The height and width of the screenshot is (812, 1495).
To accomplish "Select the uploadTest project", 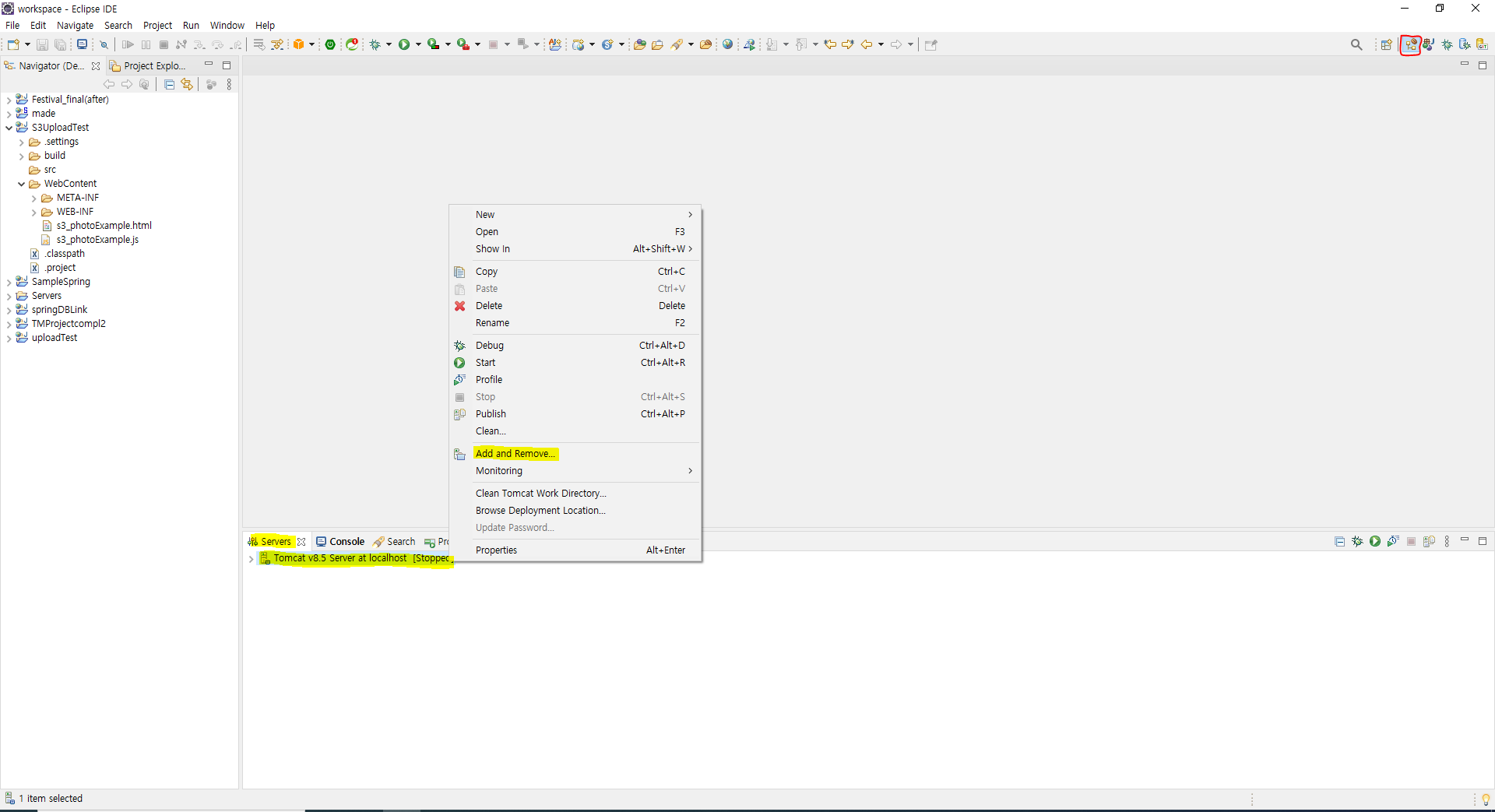I will (x=47, y=338).
